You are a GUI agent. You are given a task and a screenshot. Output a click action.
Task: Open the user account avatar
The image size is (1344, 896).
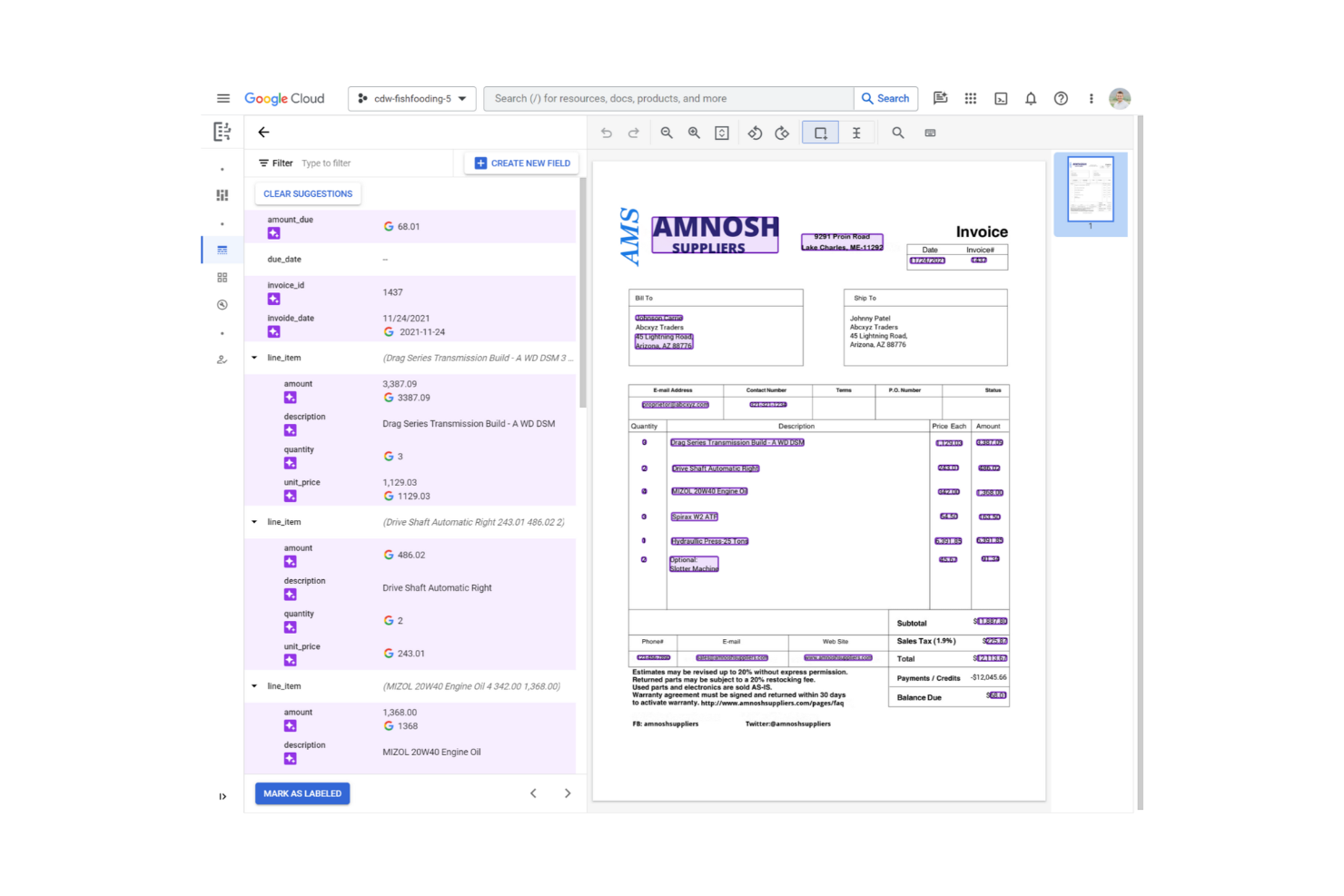click(1120, 98)
